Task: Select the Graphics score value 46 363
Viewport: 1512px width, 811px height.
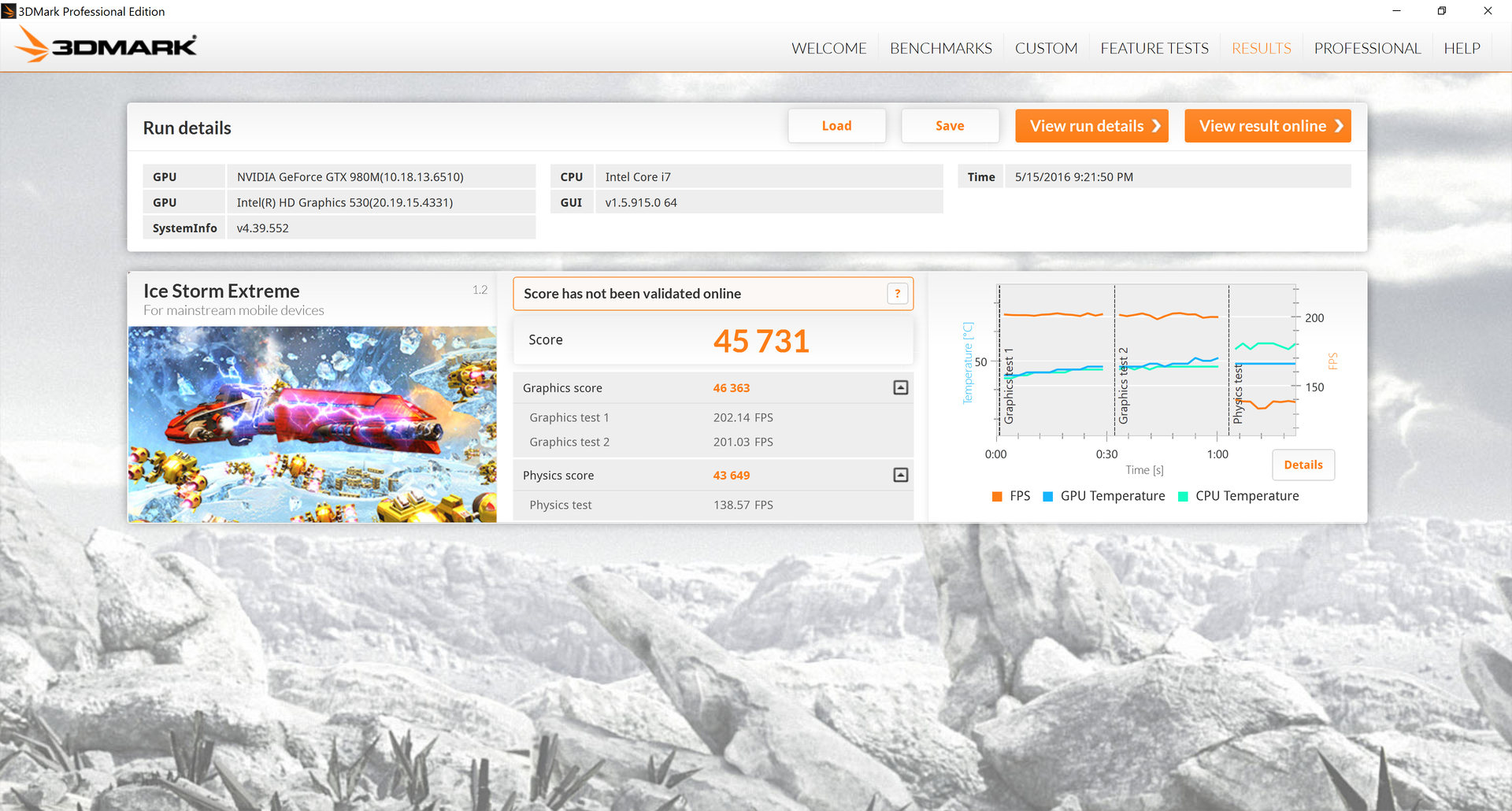Action: coord(732,388)
